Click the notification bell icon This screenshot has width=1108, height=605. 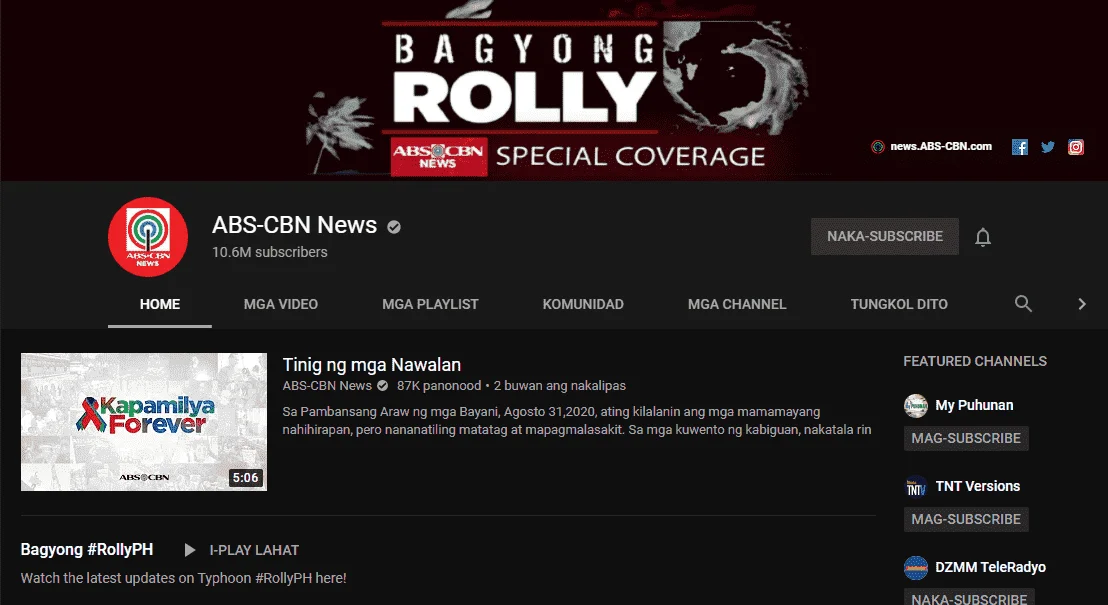983,237
